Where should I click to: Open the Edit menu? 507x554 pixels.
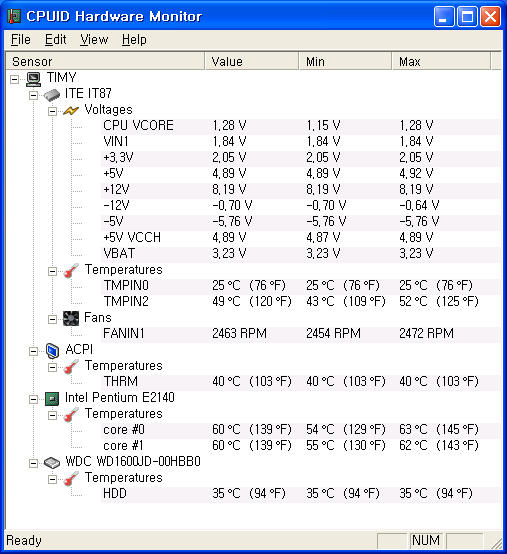[55, 40]
